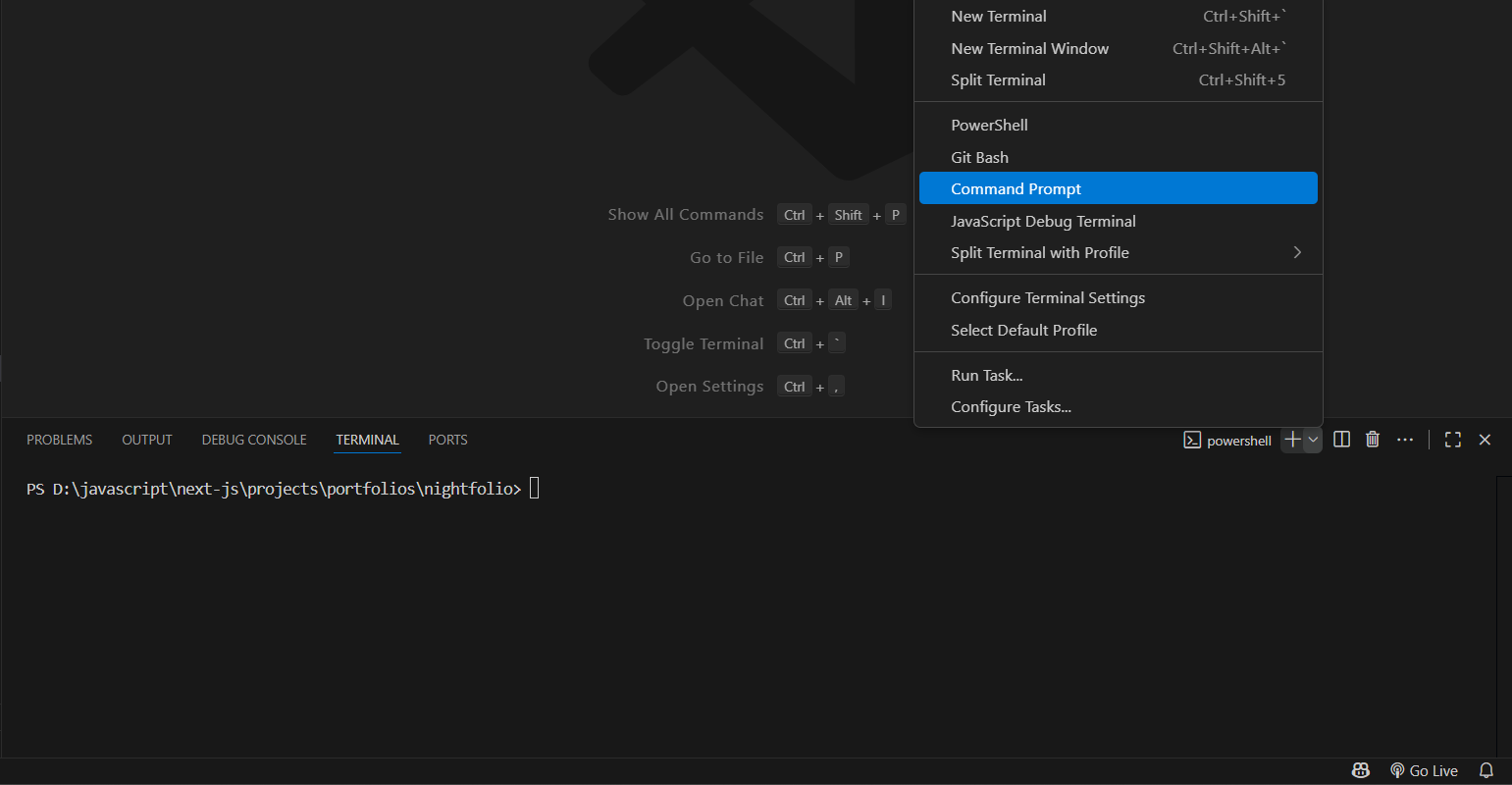Choose Select Default Profile from the menu
The image size is (1512, 785).
click(x=1023, y=330)
